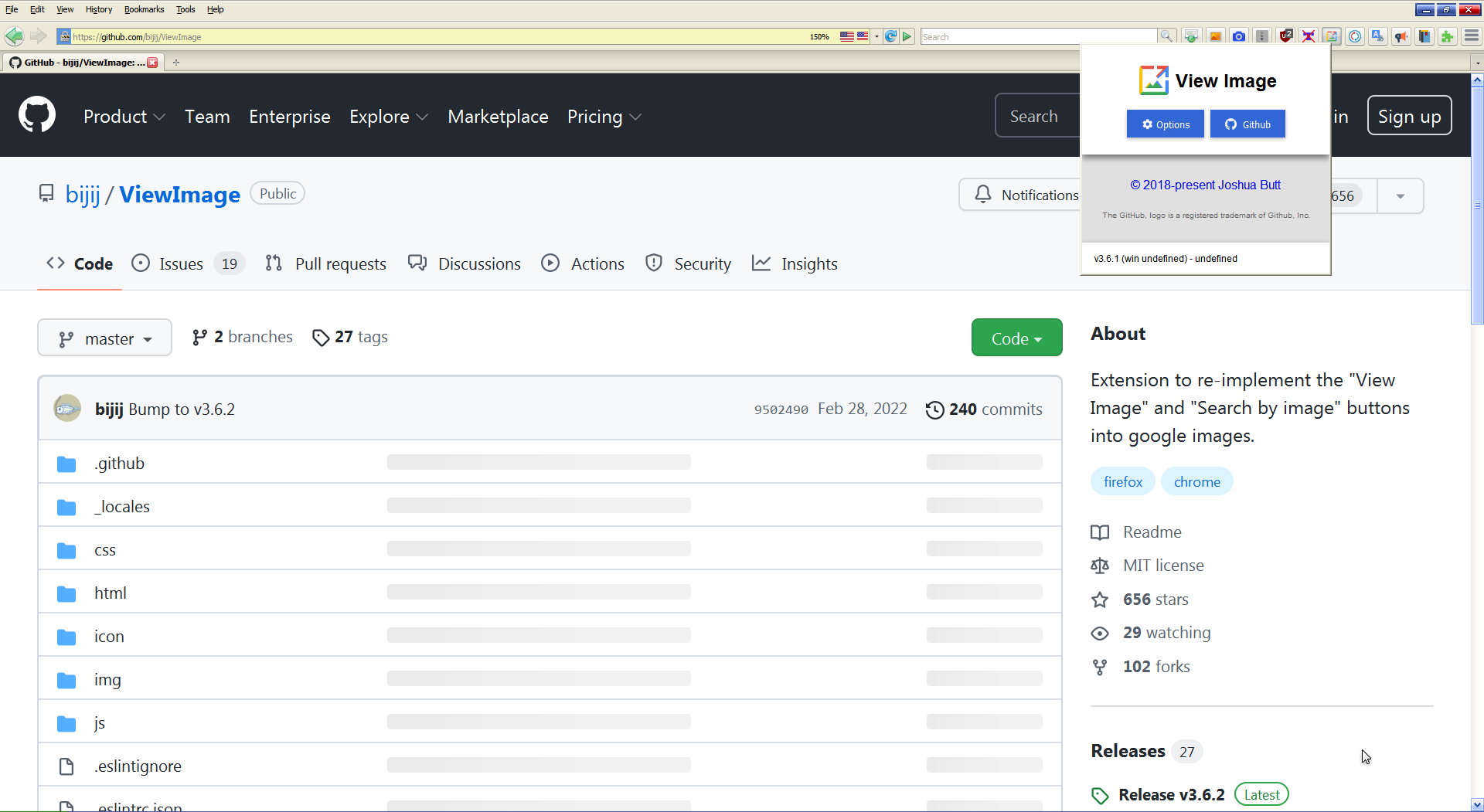Click the avatar of bijij in commit row
Screen dimensions: 1484x812
click(x=67, y=408)
